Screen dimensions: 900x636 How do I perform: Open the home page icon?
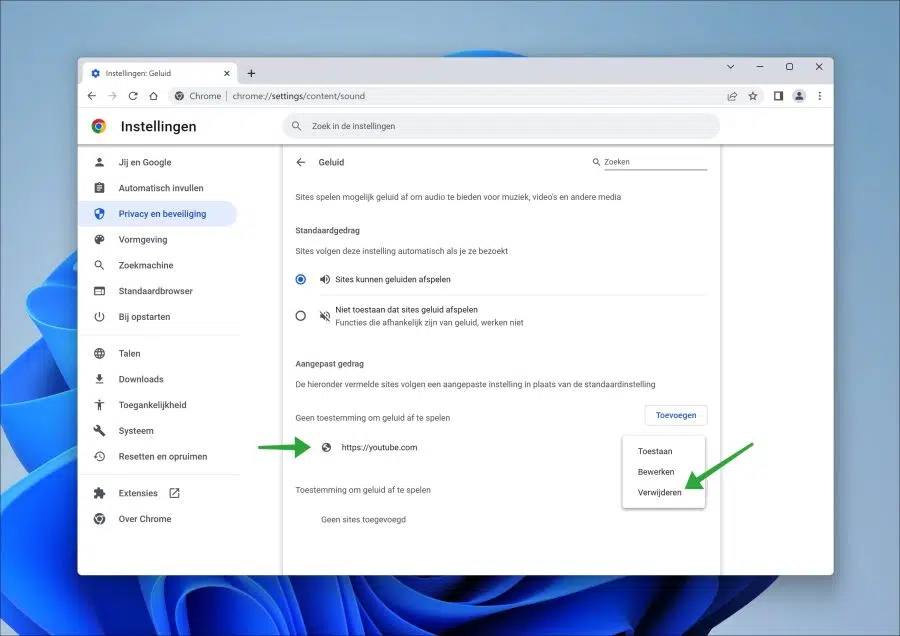point(153,96)
